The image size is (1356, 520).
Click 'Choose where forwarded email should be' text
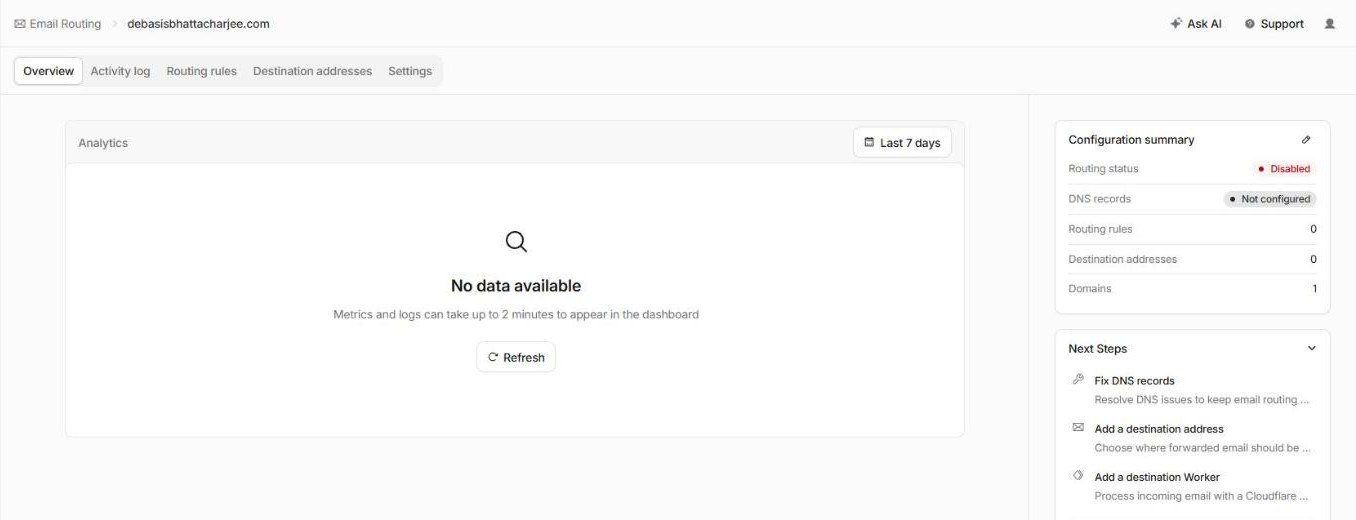point(1202,448)
